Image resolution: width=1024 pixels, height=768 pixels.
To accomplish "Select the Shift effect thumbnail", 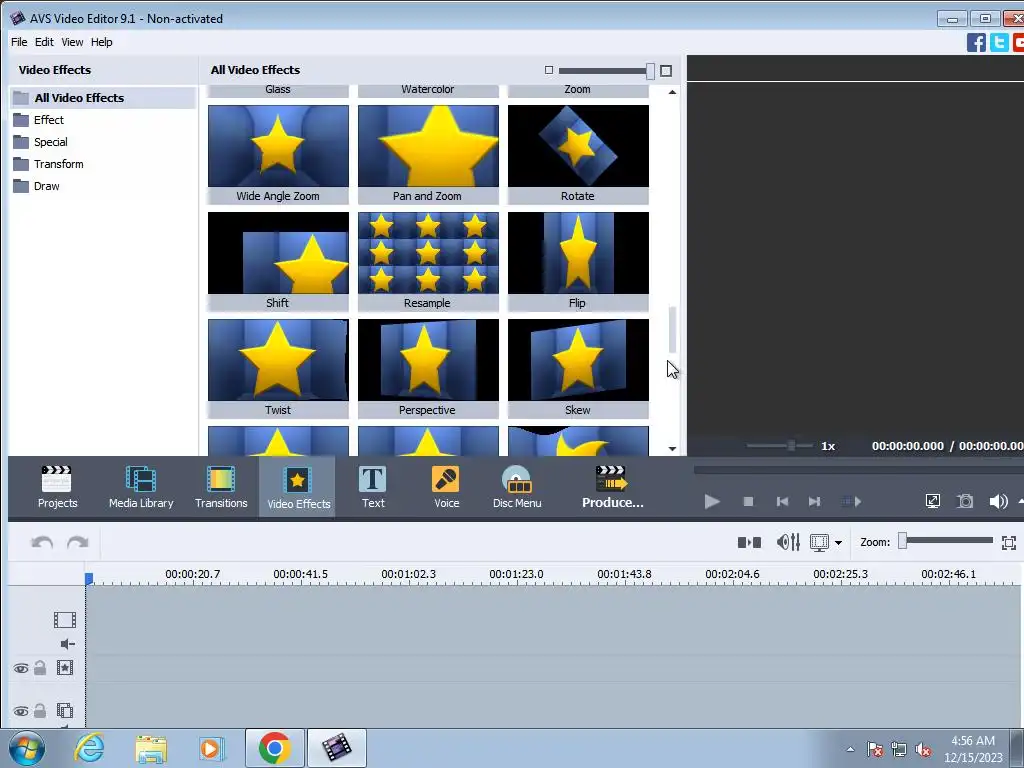I will pos(278,261).
